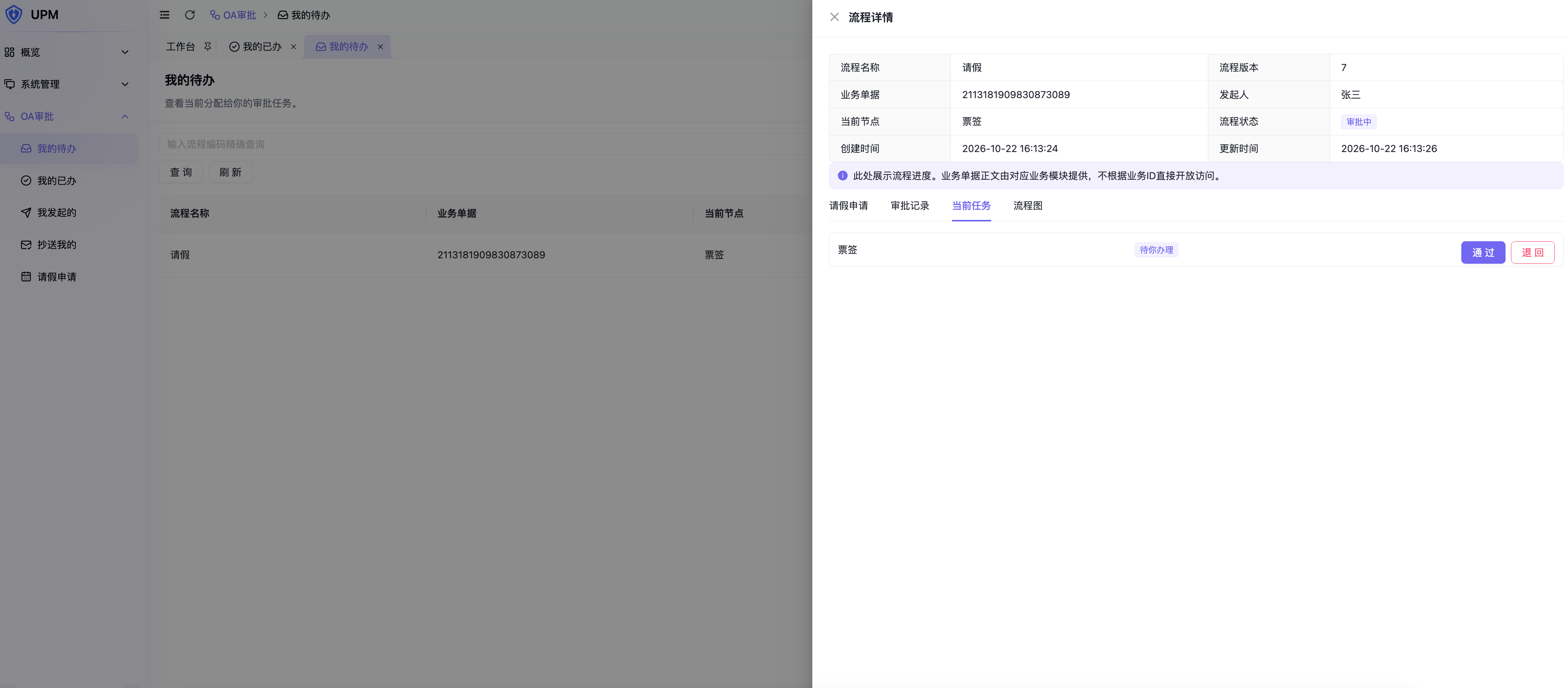Click the 审批中 status tag

pos(1359,122)
